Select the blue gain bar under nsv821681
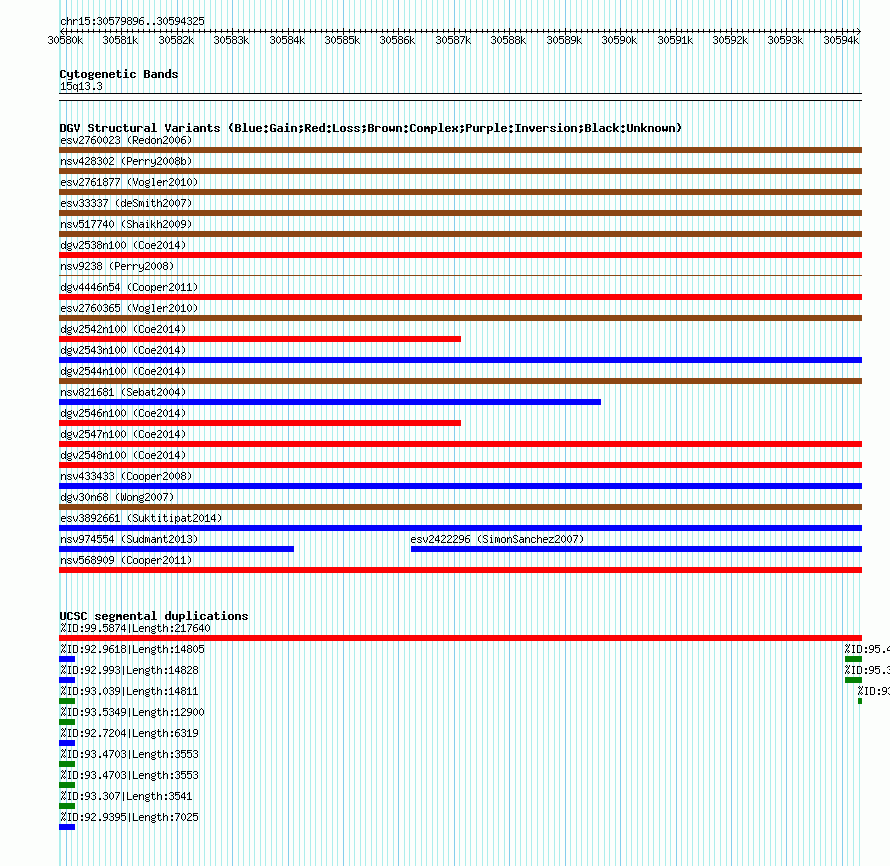This screenshot has height=866, width=890. point(330,402)
